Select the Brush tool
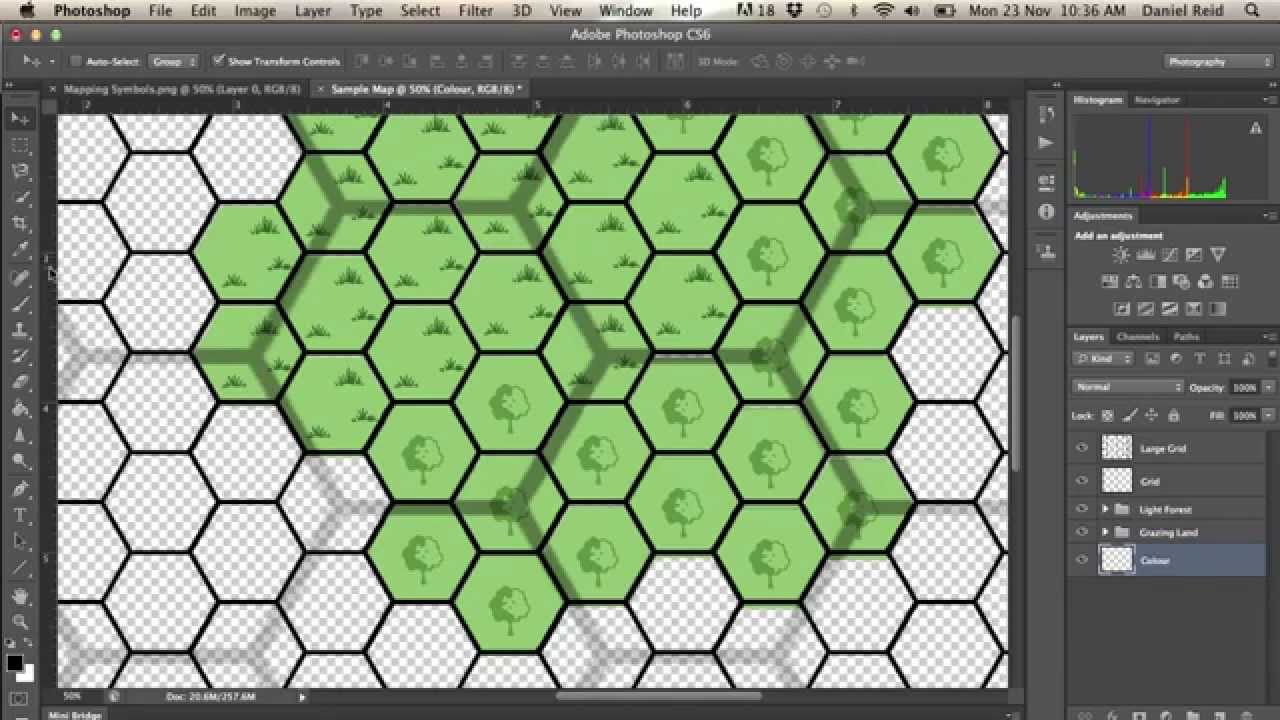 (x=21, y=304)
